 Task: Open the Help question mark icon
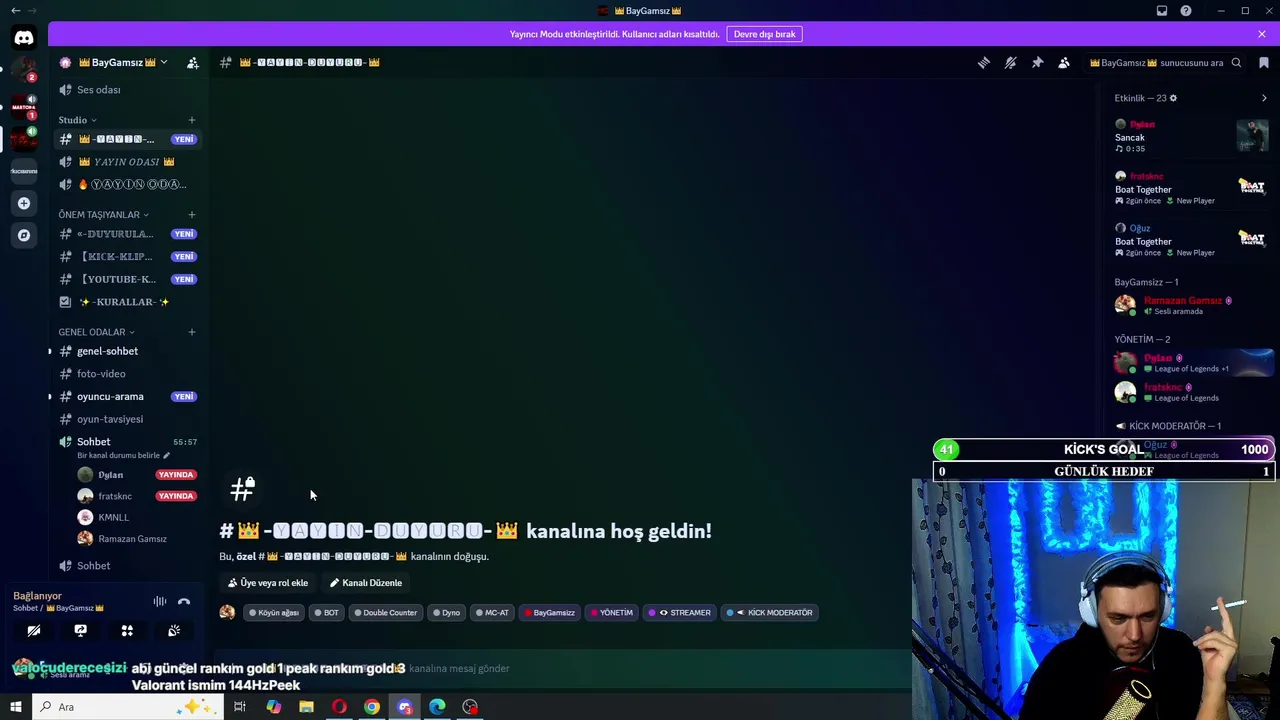click(x=1186, y=11)
